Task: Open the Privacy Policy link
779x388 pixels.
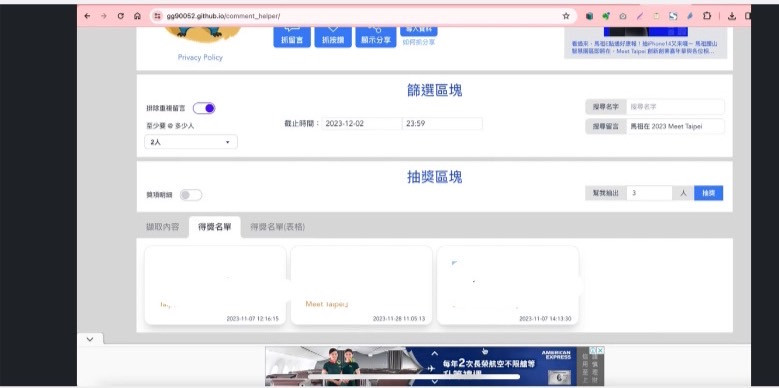Action: click(200, 57)
